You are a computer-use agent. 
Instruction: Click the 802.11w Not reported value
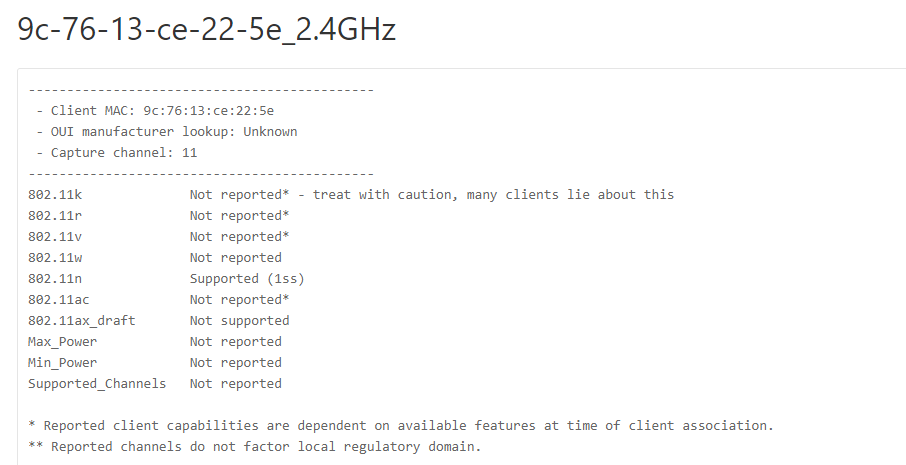click(236, 258)
